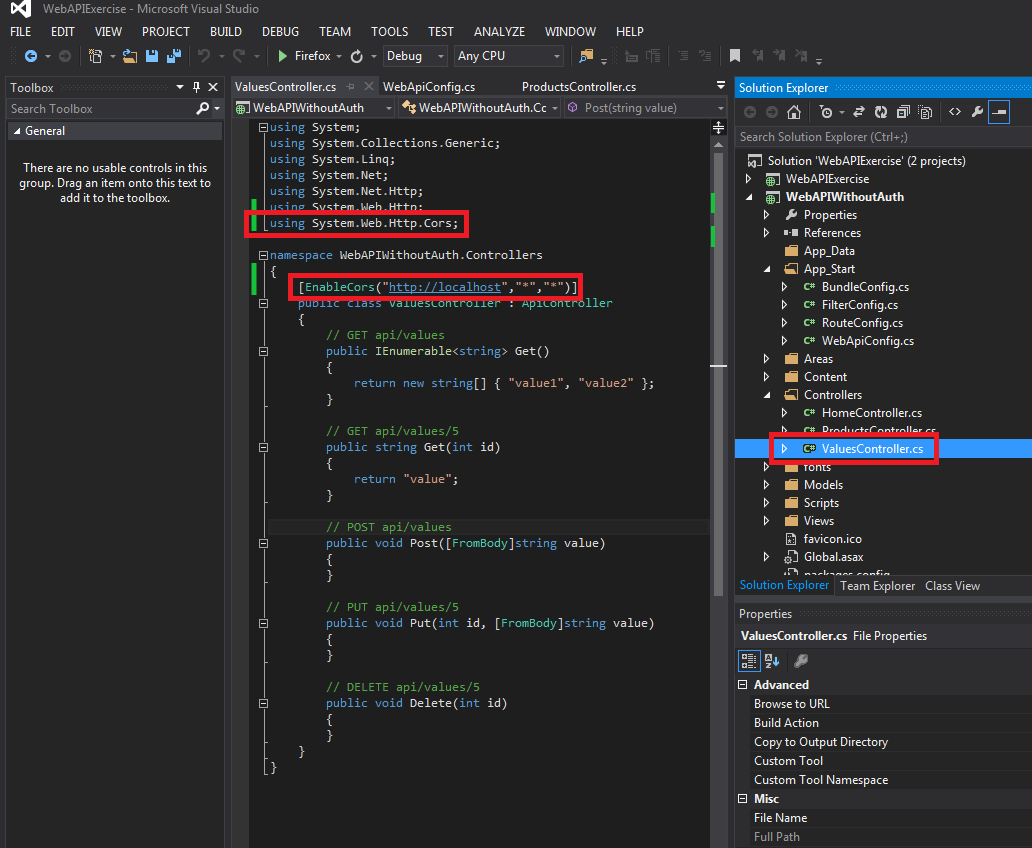The height and width of the screenshot is (848, 1032).
Task: Open the DEBUG menu
Action: tap(280, 32)
